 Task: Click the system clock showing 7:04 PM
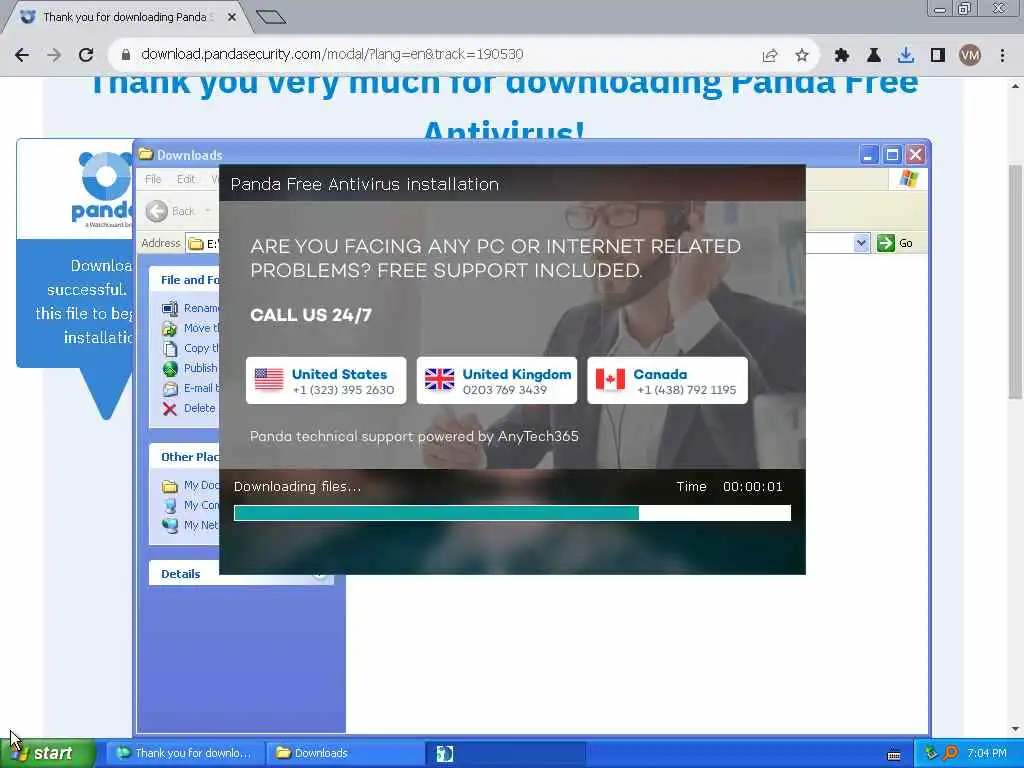pos(987,754)
